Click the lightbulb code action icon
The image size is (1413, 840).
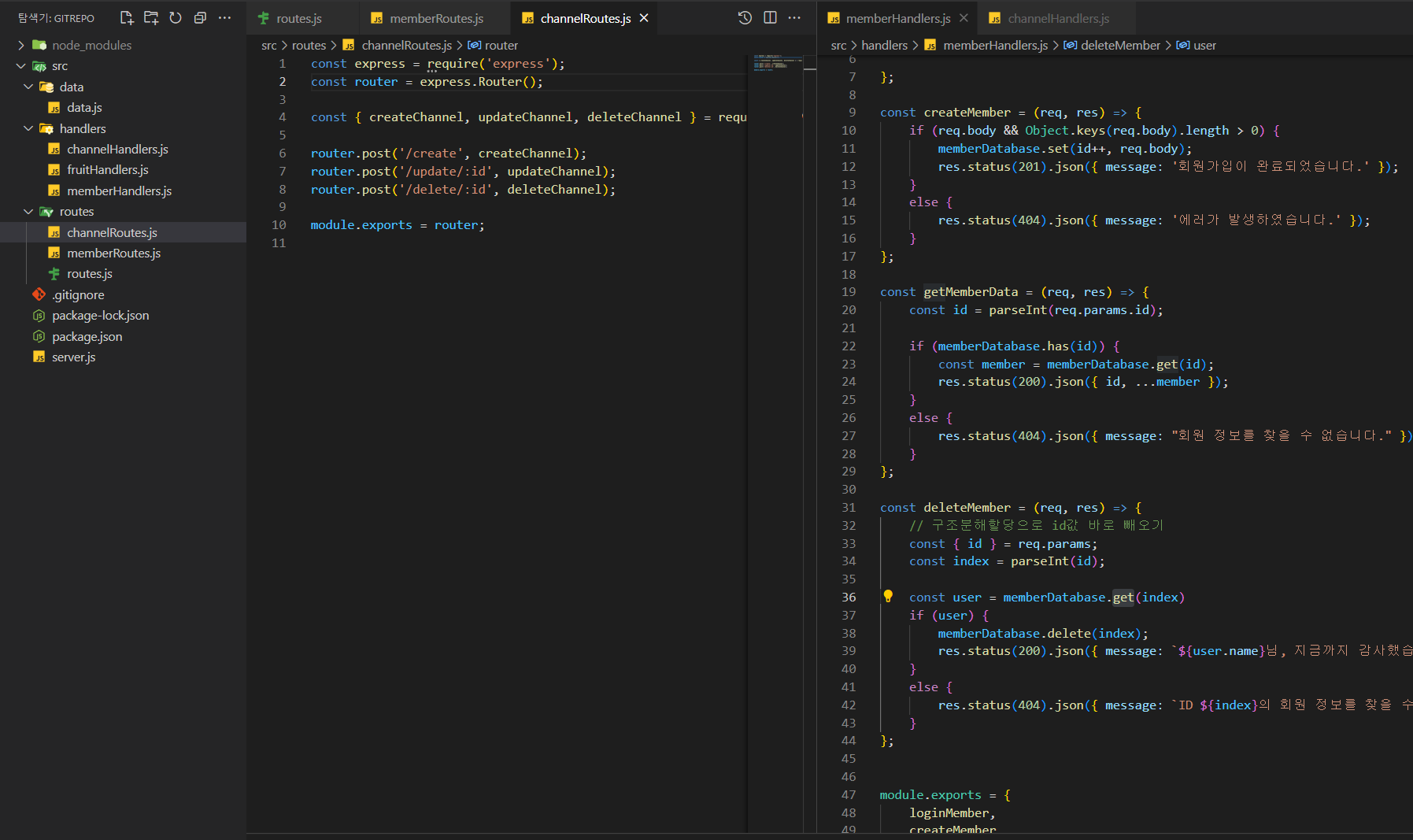tap(888, 597)
